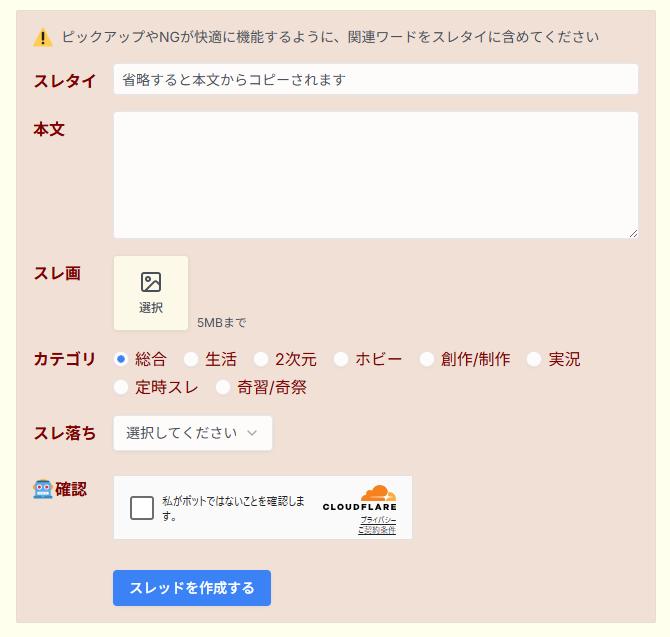Select the ホビー radio button
The image size is (670, 637).
[x=341, y=359]
